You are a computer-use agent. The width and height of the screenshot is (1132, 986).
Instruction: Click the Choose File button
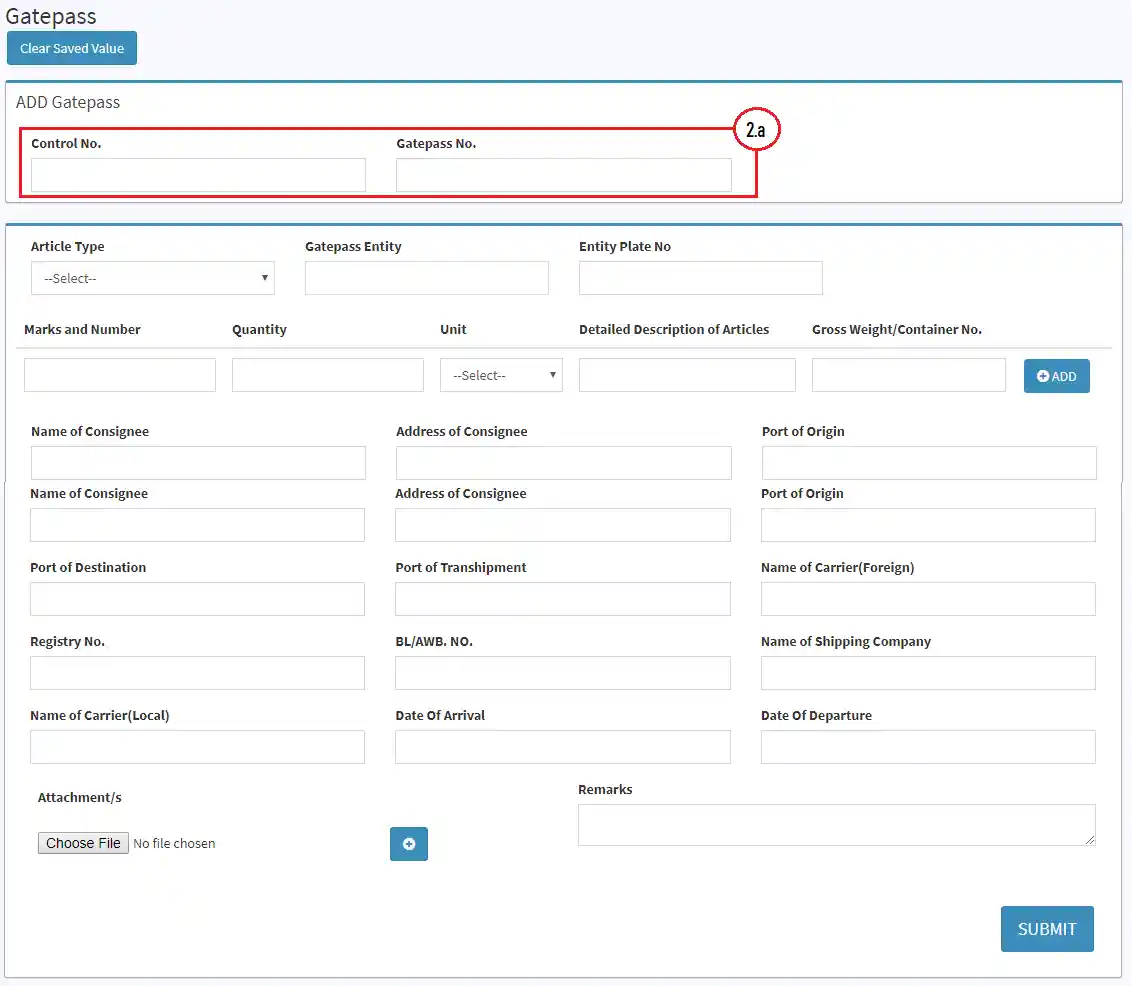[83, 843]
